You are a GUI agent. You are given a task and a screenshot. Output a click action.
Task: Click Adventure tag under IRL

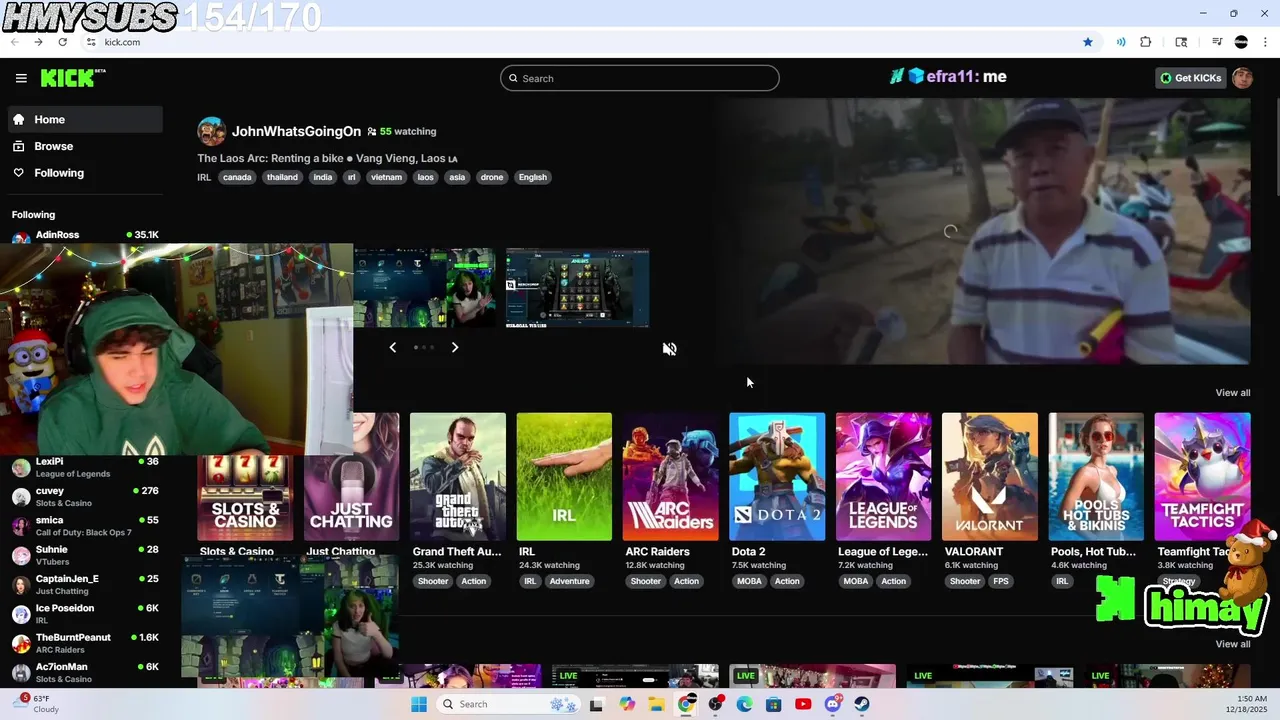(569, 581)
